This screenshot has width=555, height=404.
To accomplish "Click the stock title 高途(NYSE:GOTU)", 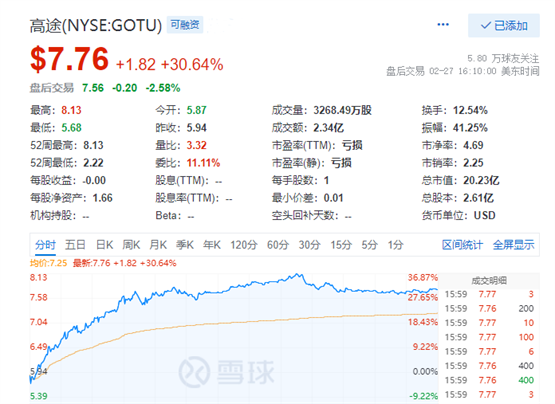I will click(x=96, y=25).
